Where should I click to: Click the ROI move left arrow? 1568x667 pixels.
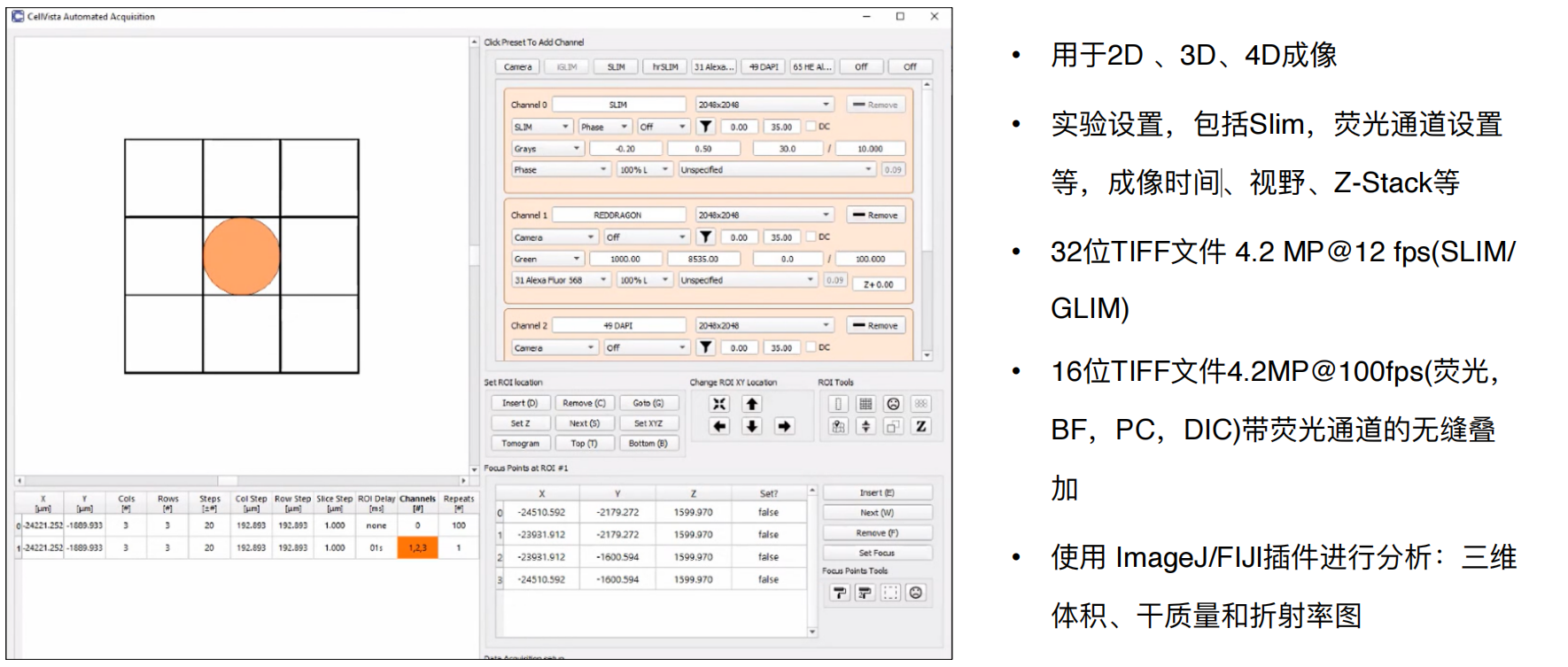pos(719,426)
